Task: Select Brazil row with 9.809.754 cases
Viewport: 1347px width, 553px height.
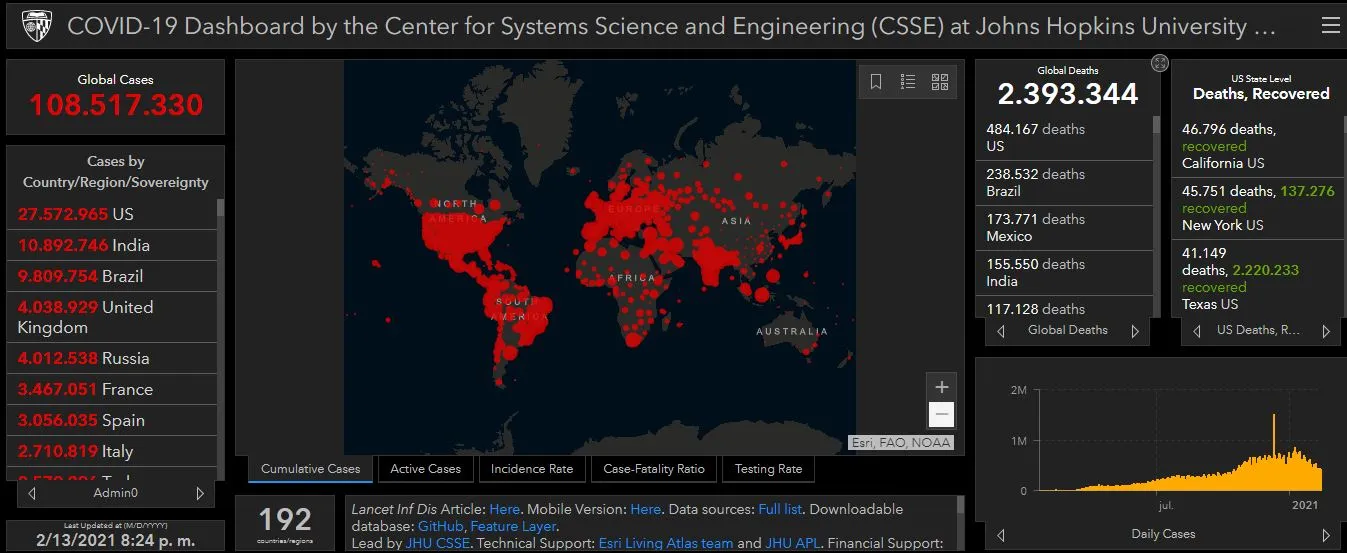Action: (112, 276)
